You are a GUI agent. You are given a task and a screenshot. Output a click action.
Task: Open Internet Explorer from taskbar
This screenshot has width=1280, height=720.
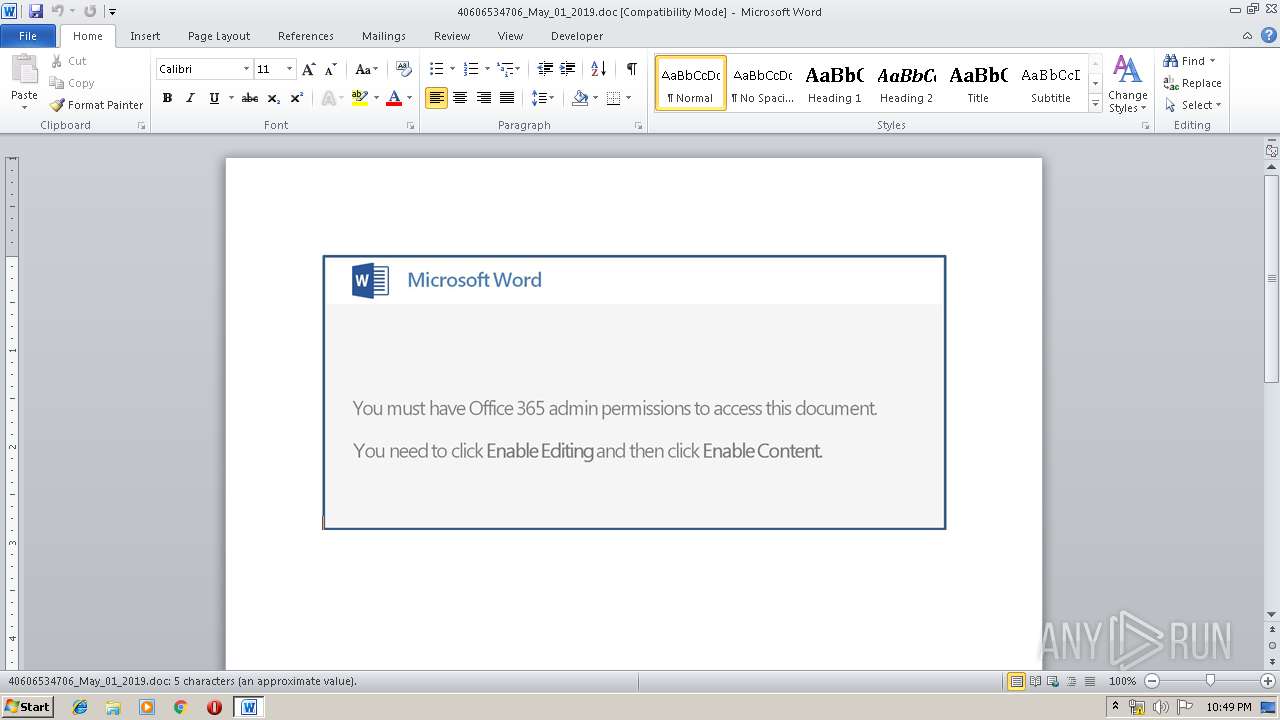point(80,707)
